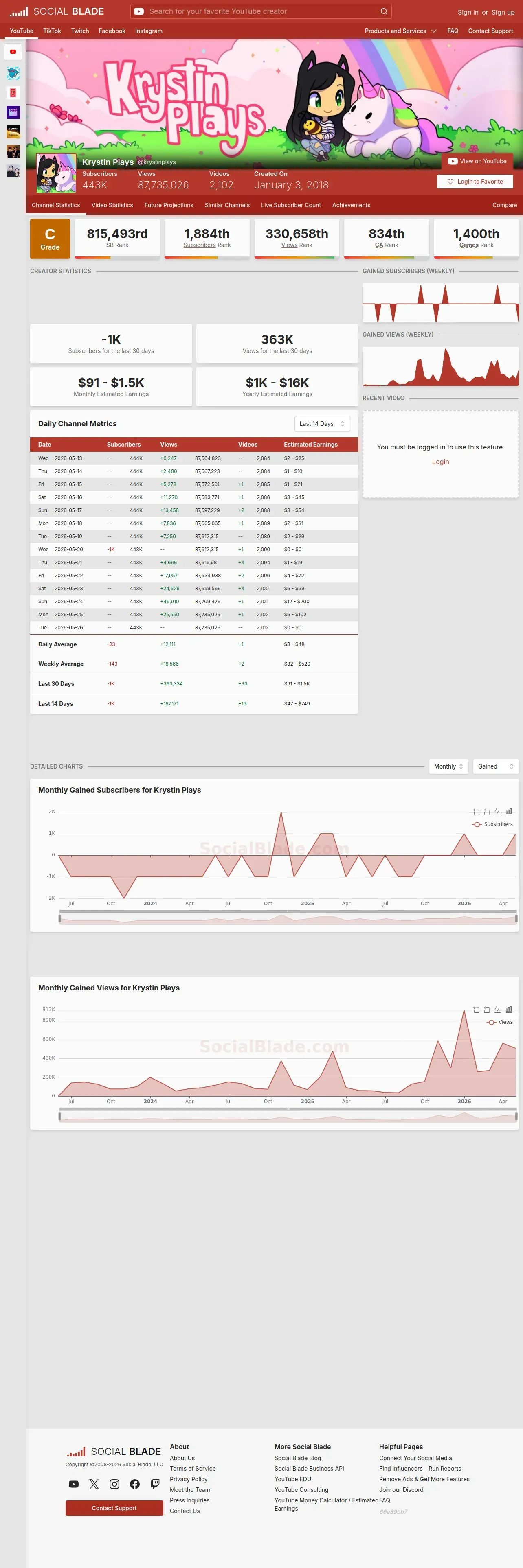Click the zoom icon on the Gained Subscribers chart
Image resolution: width=523 pixels, height=1568 pixels.
click(476, 812)
